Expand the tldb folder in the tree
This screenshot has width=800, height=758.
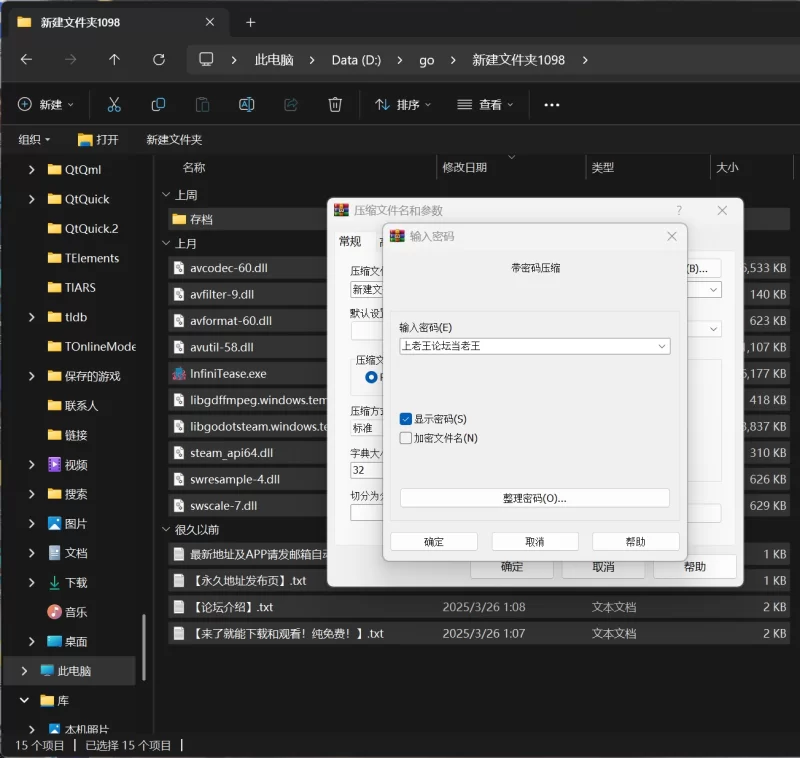coord(32,317)
